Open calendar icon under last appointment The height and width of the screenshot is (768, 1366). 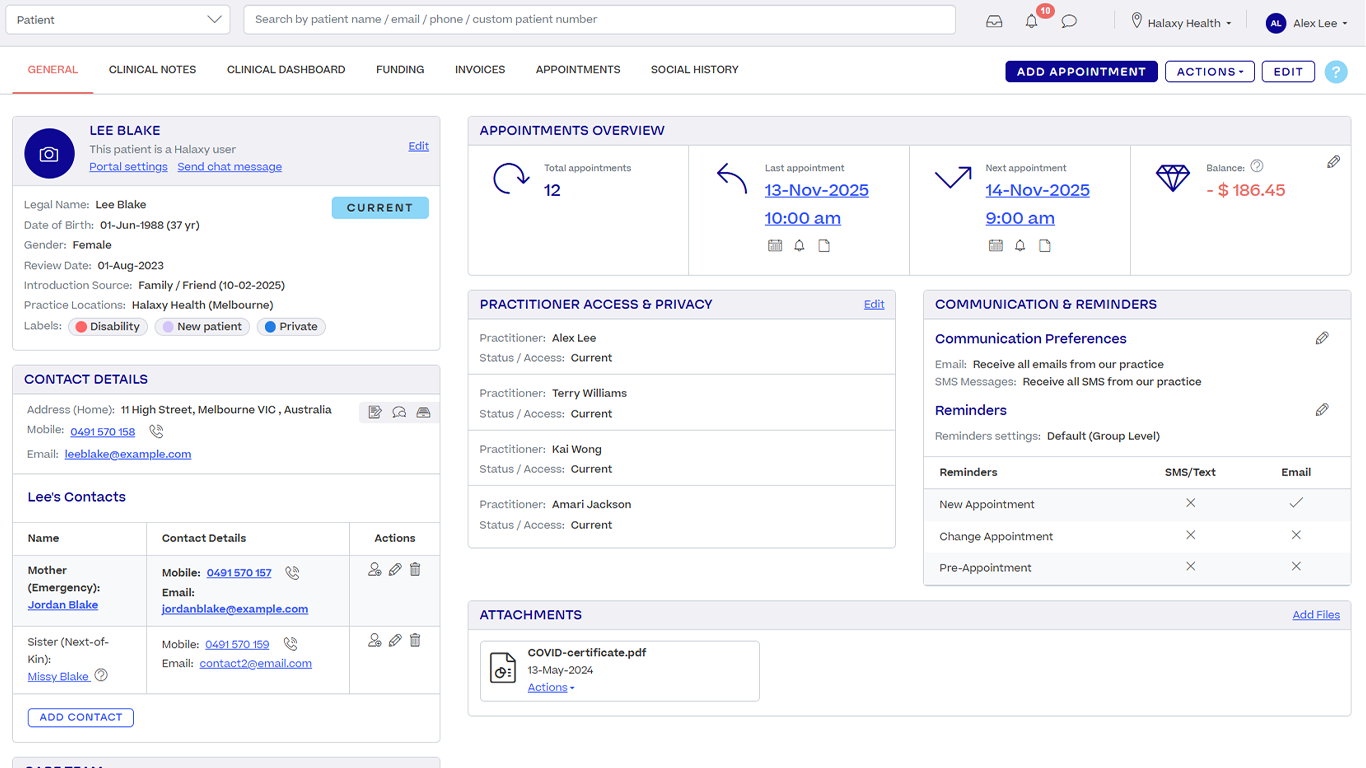tap(775, 246)
